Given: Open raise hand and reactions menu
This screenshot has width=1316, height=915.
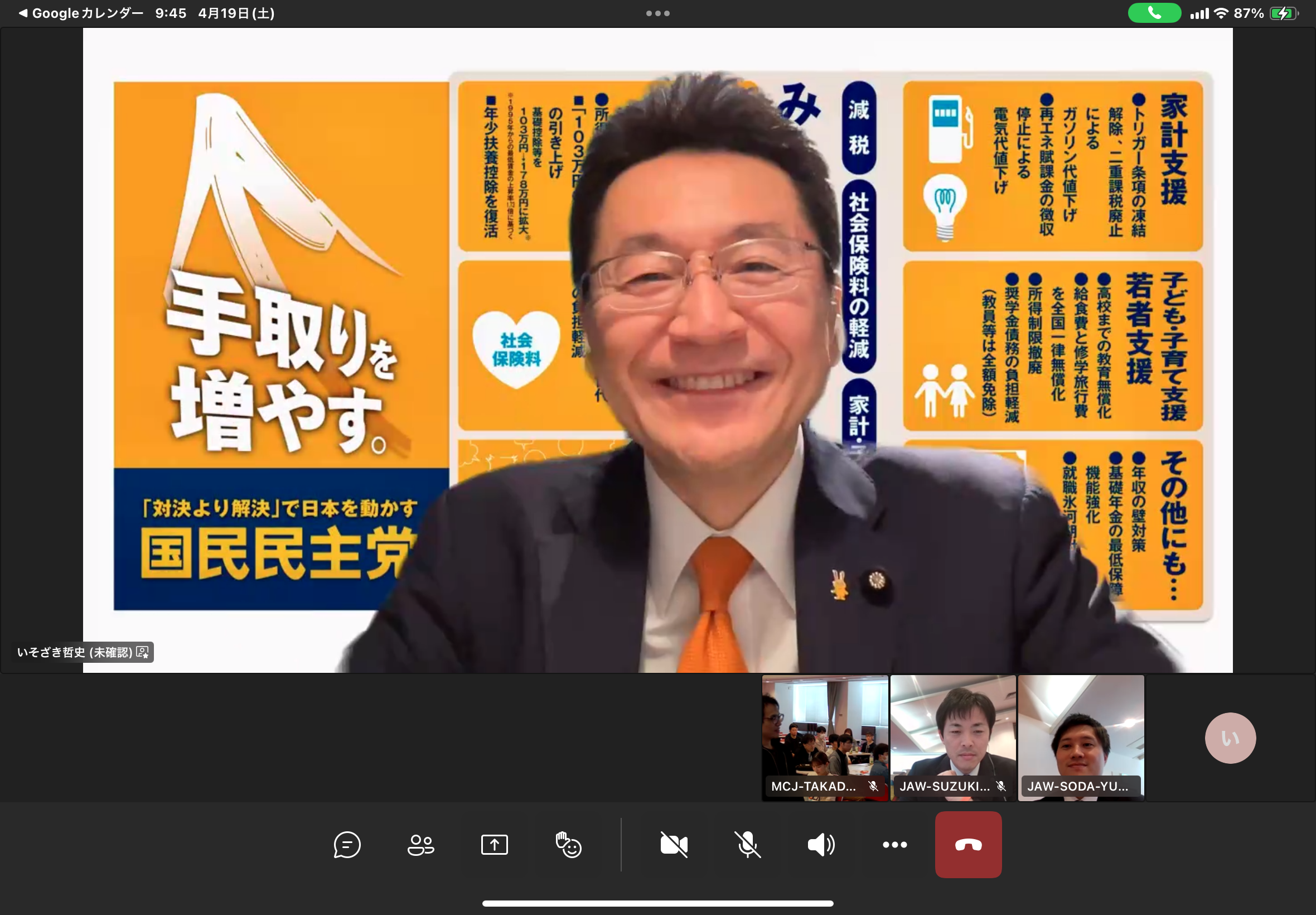Looking at the screenshot, I should (568, 845).
